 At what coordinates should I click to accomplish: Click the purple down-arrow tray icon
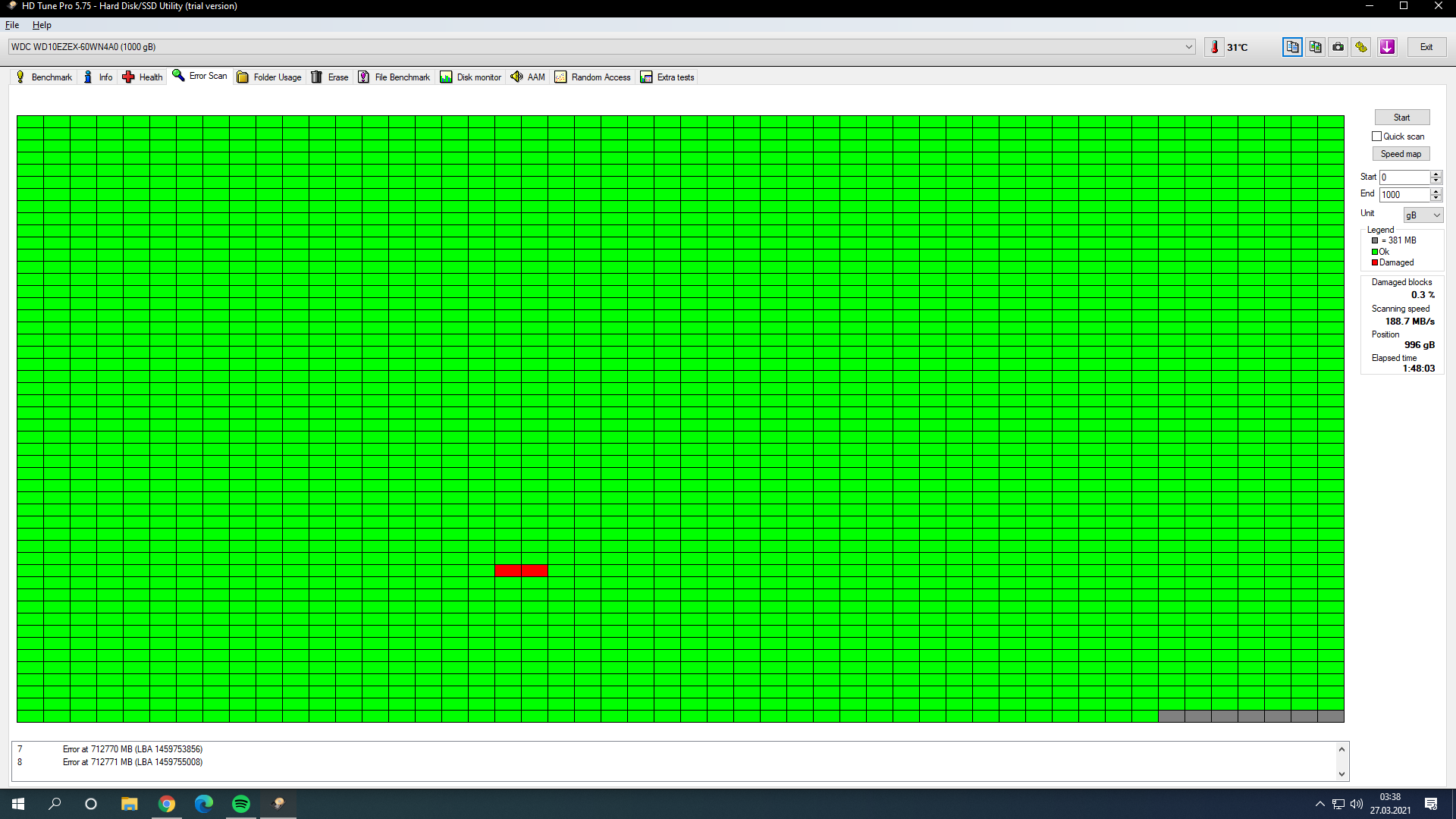[x=1387, y=47]
